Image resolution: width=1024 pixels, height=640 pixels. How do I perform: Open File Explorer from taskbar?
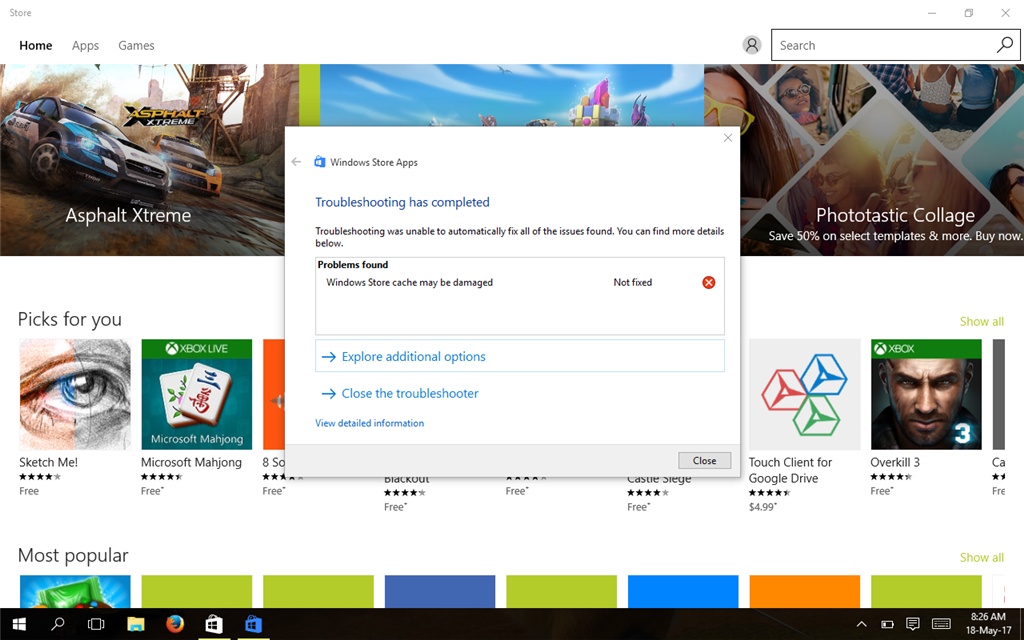(135, 624)
